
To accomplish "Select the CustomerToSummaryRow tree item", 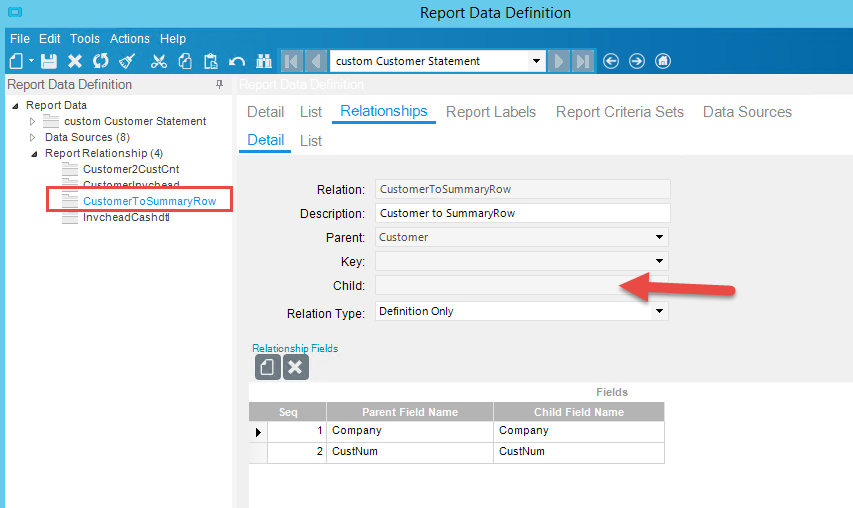I will click(149, 201).
